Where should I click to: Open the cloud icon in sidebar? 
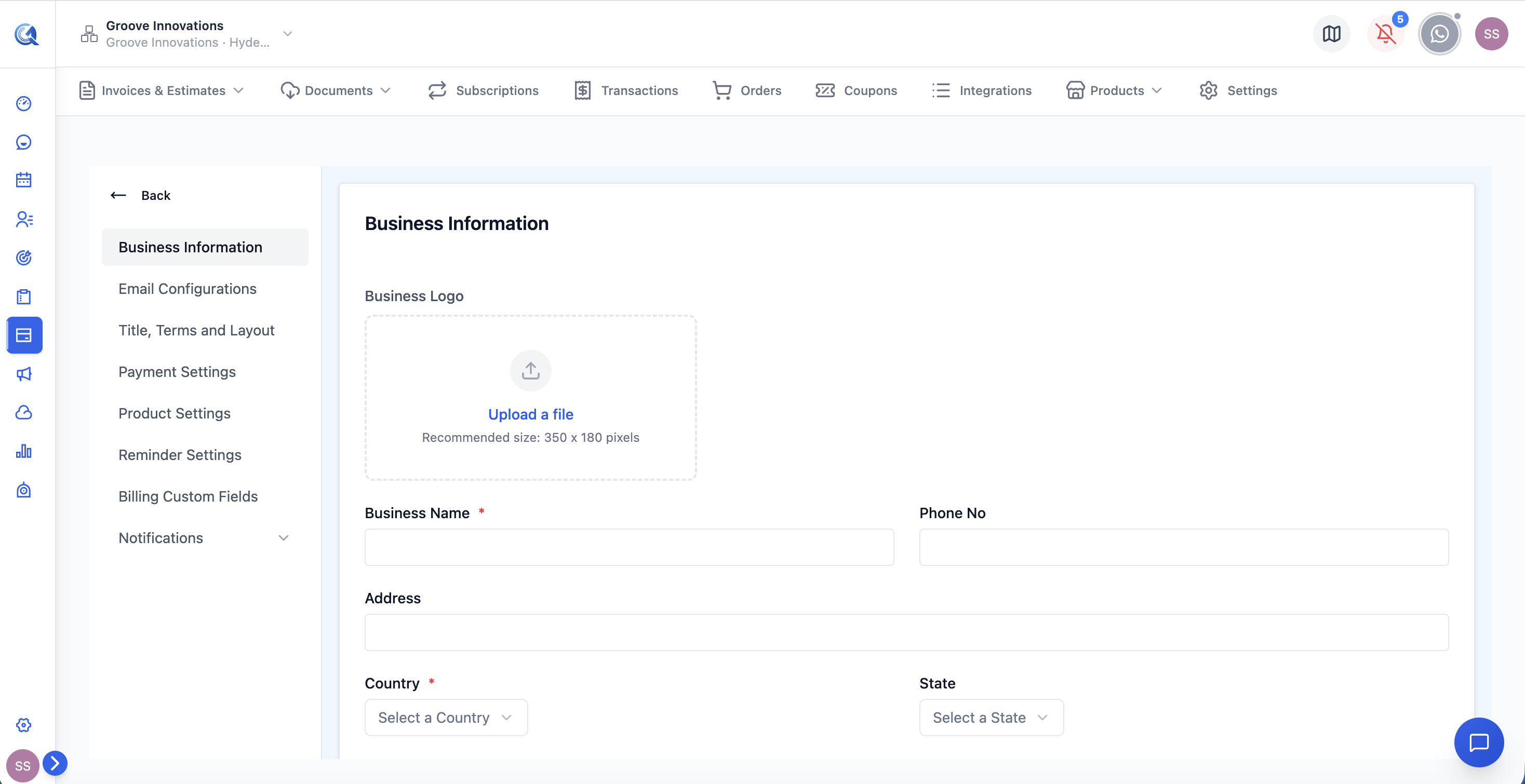coord(24,412)
